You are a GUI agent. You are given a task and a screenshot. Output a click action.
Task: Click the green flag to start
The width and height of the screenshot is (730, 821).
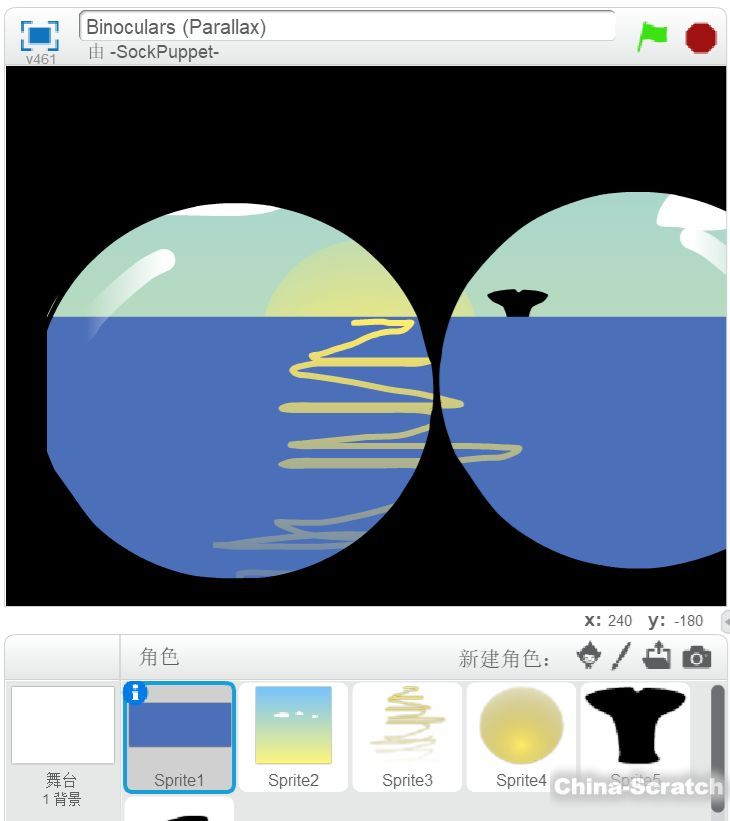point(652,37)
